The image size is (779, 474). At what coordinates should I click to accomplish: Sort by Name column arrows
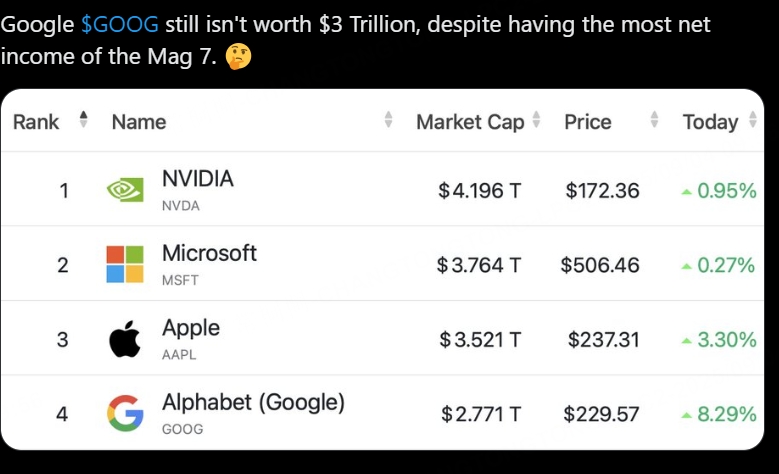tap(388, 121)
